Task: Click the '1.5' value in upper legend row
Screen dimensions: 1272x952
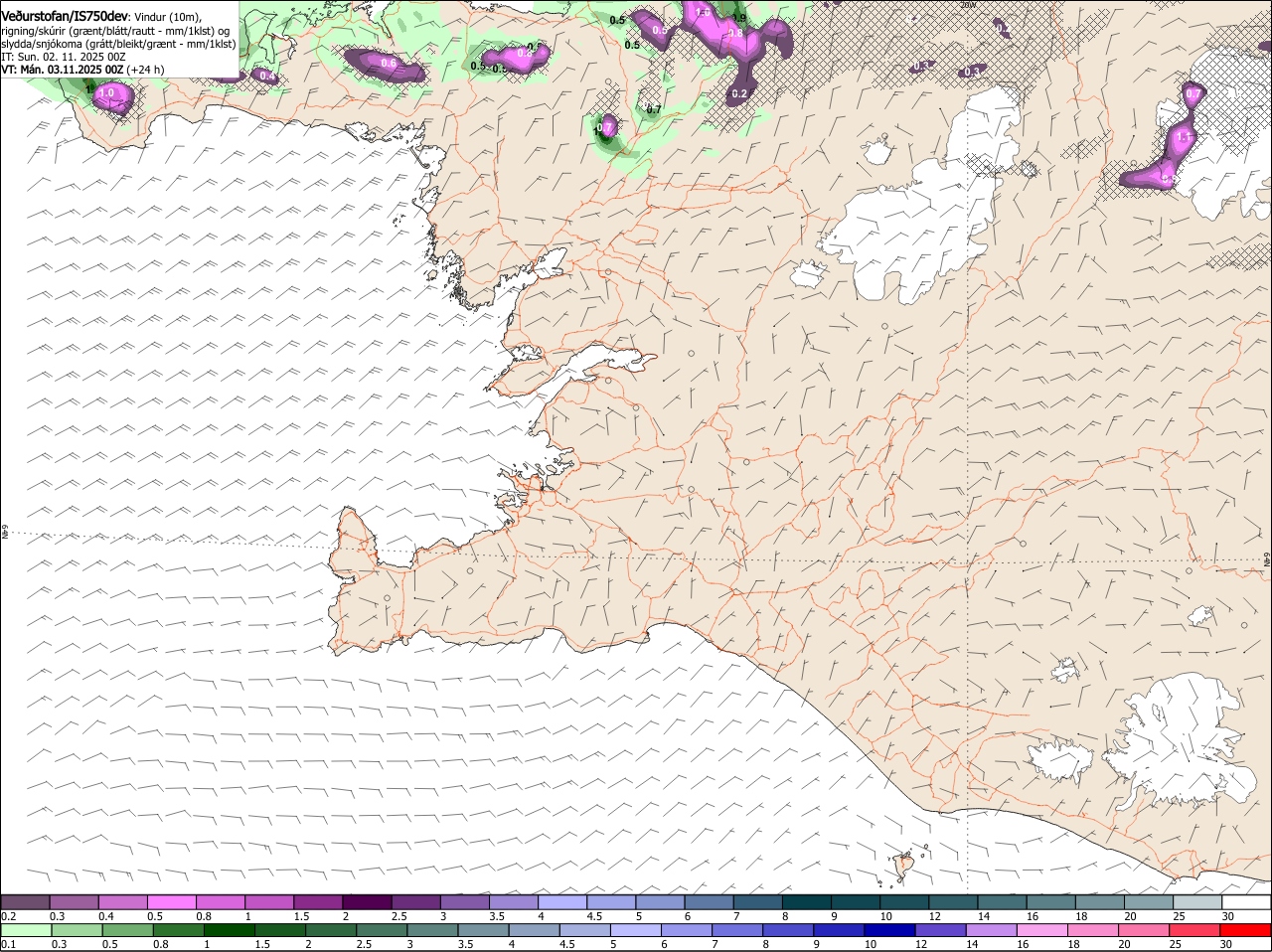Action: pos(301,916)
